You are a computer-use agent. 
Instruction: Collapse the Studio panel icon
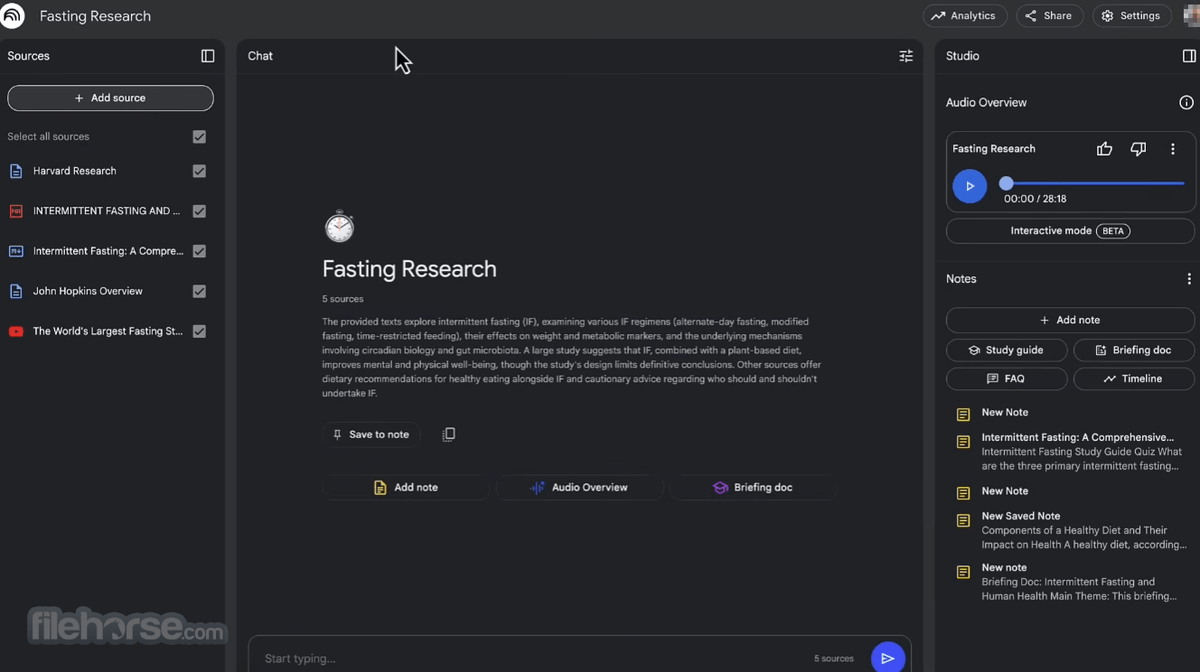(x=1189, y=56)
